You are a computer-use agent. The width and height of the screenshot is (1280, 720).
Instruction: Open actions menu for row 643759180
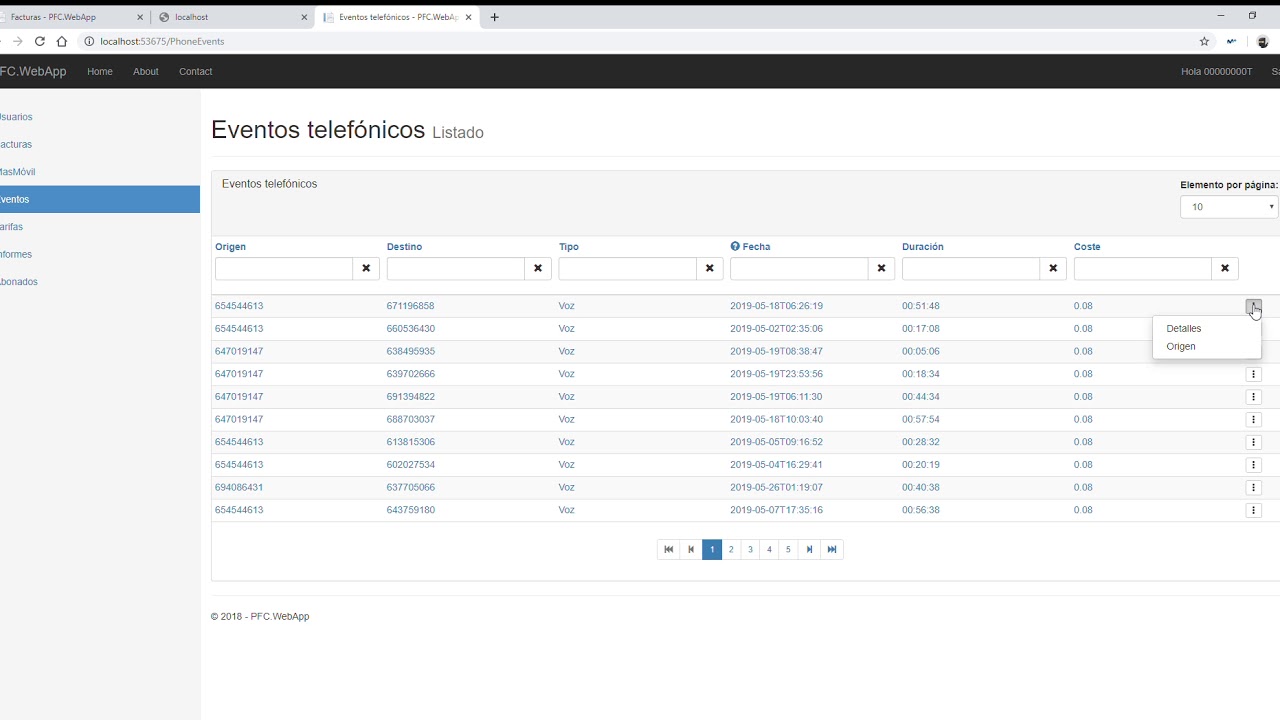1253,510
